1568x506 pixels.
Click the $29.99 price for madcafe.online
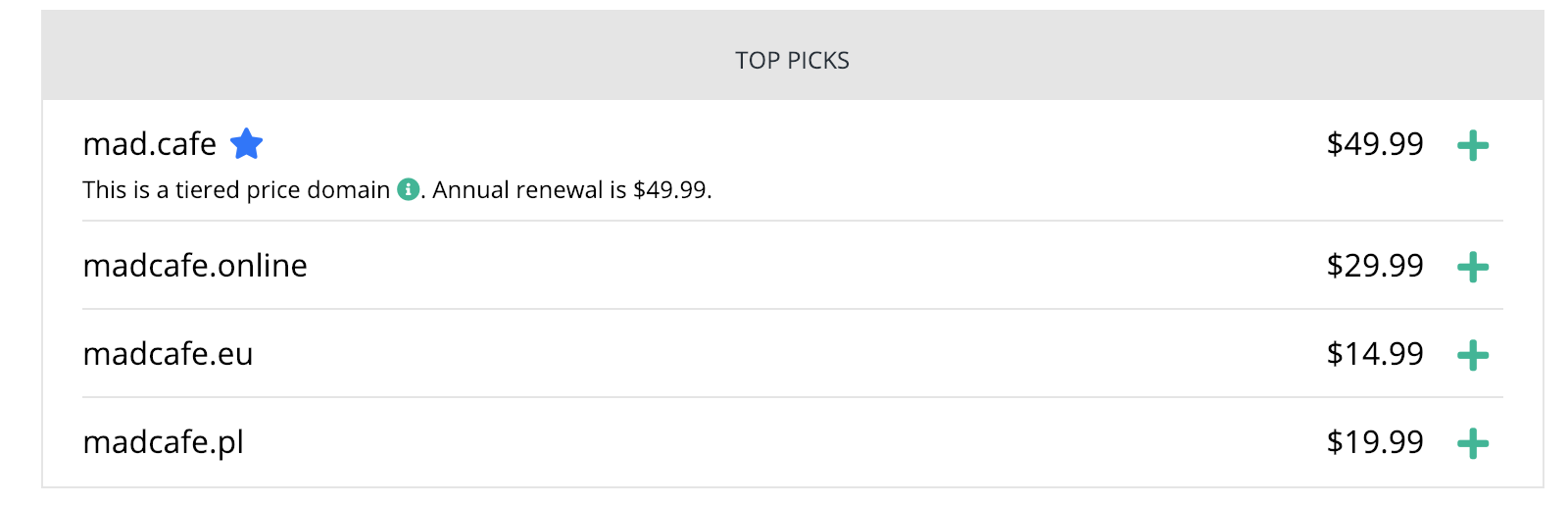(1375, 266)
